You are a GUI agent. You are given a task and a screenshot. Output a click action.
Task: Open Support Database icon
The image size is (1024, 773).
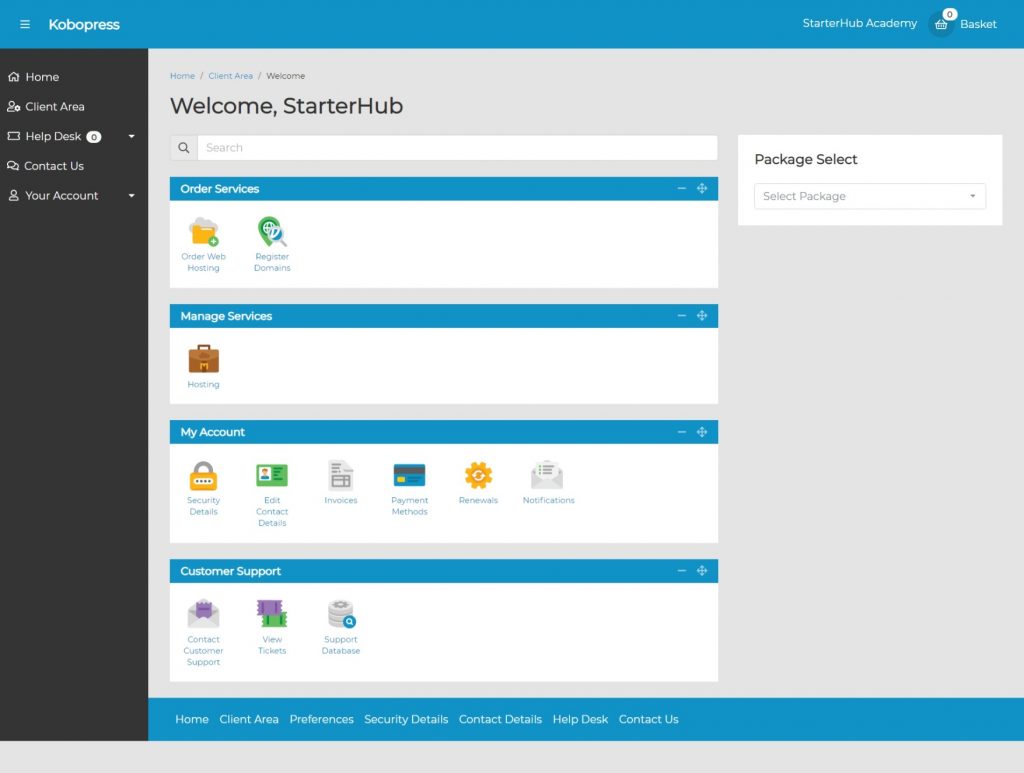click(341, 614)
